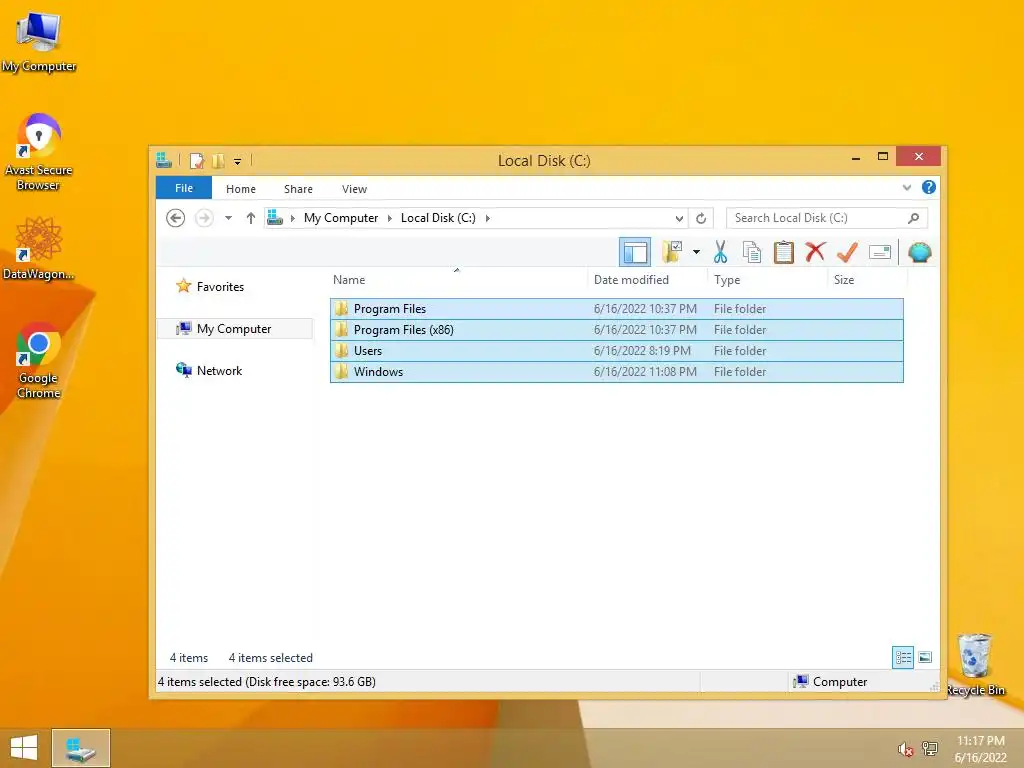Click the New folder icon in title bar
1024x768 pixels.
tap(218, 160)
